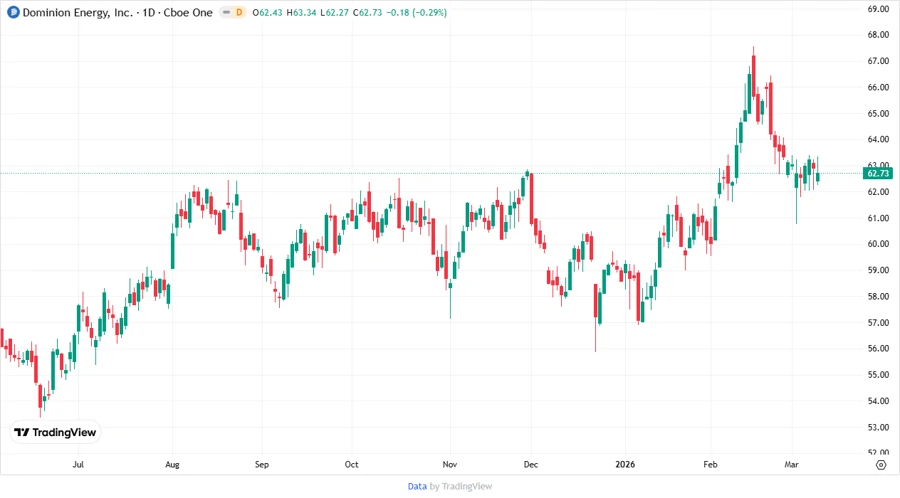Open the Data link below chart
The image size is (900, 498).
coord(417,486)
